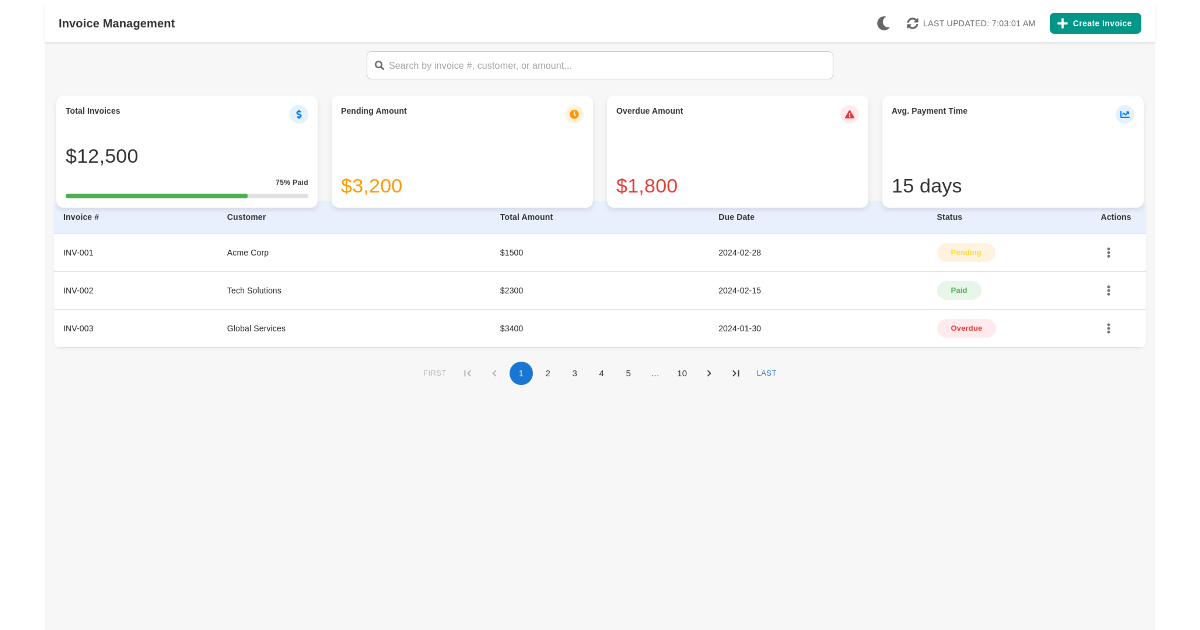Open actions menu for Tech Solutions invoice

(x=1108, y=291)
